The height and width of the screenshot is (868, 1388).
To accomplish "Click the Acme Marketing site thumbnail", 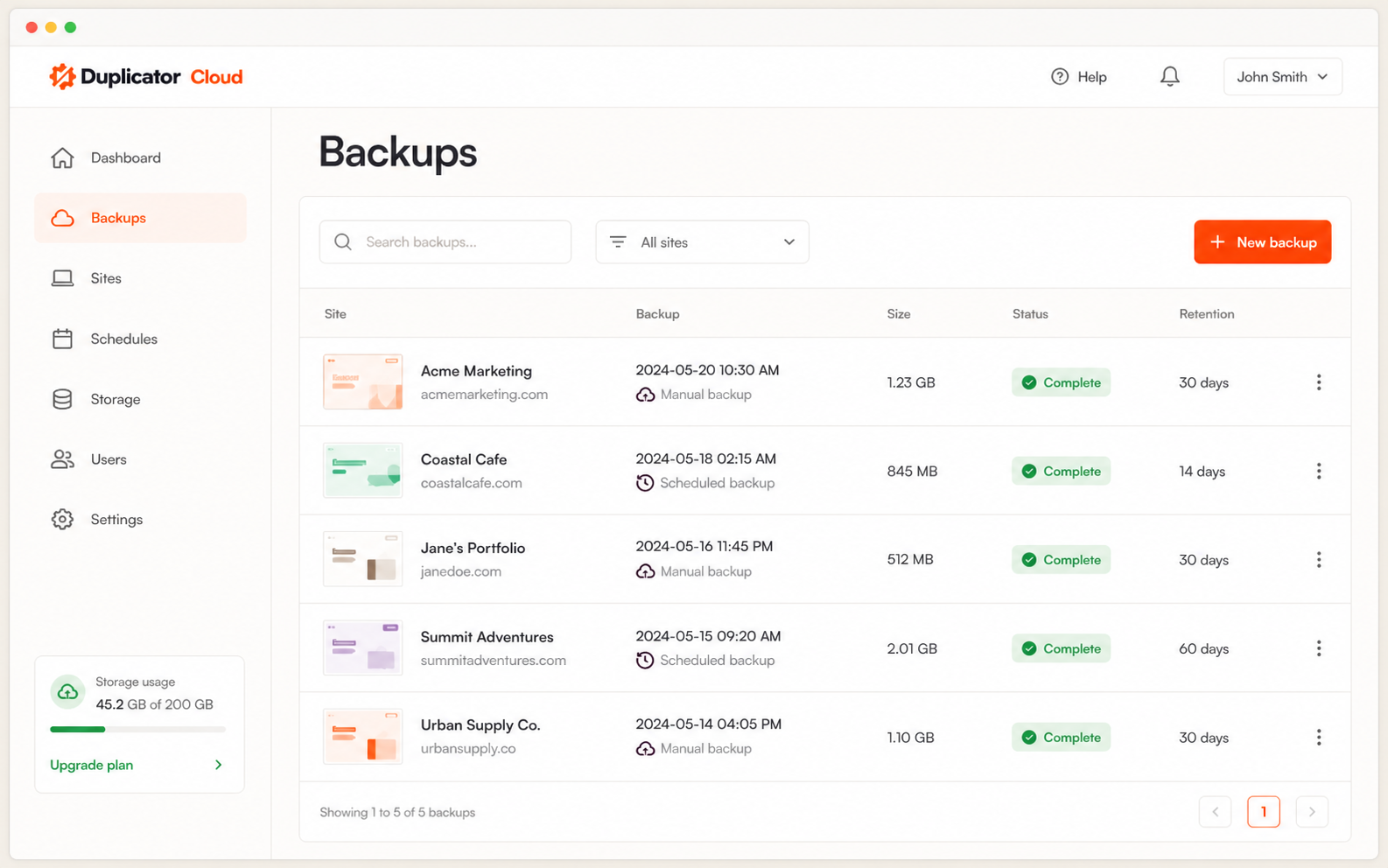I will [x=362, y=381].
